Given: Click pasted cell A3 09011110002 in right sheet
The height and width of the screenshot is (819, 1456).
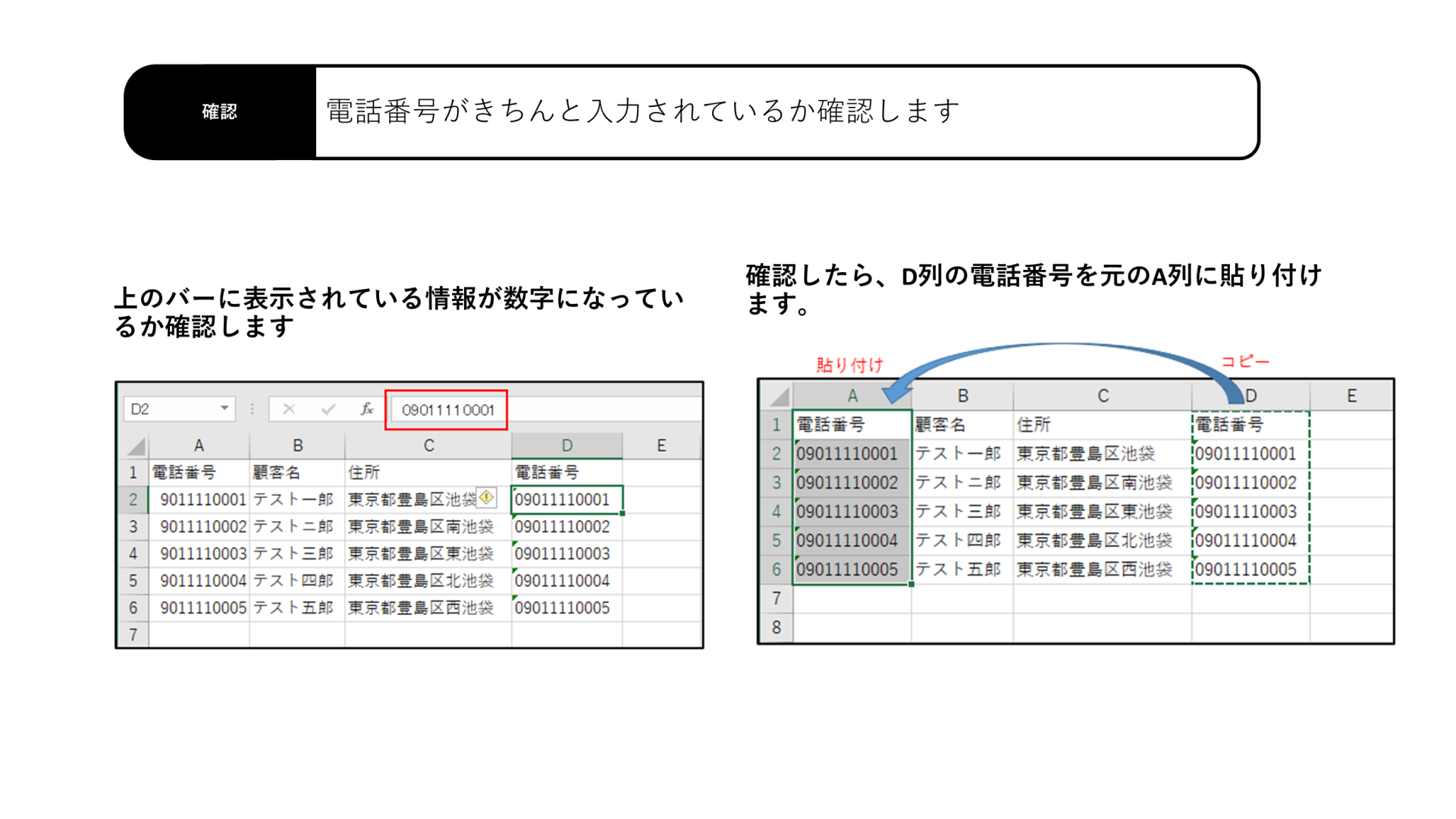Looking at the screenshot, I should (852, 482).
